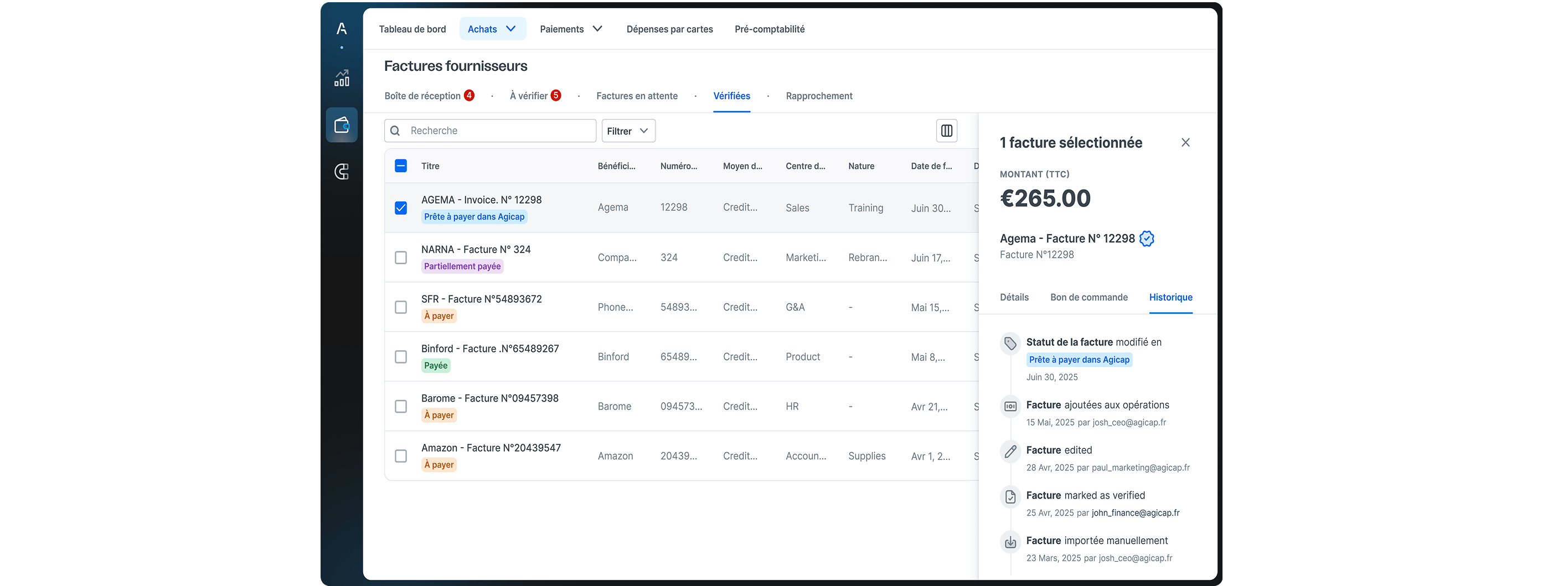Sort by the Centre d... column header

click(805, 166)
